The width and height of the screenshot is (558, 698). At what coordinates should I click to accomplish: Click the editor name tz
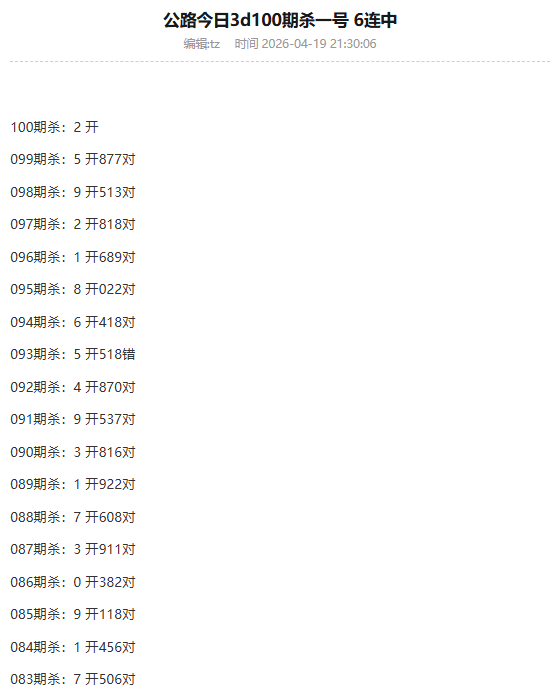[x=215, y=44]
